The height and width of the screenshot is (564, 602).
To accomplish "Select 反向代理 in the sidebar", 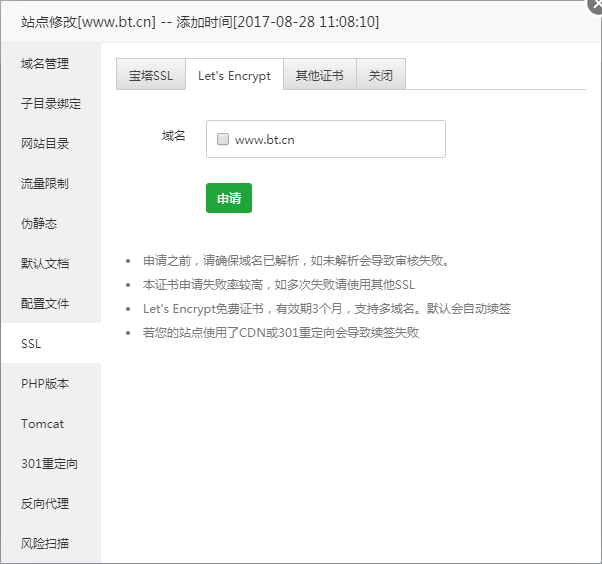I will click(x=46, y=503).
